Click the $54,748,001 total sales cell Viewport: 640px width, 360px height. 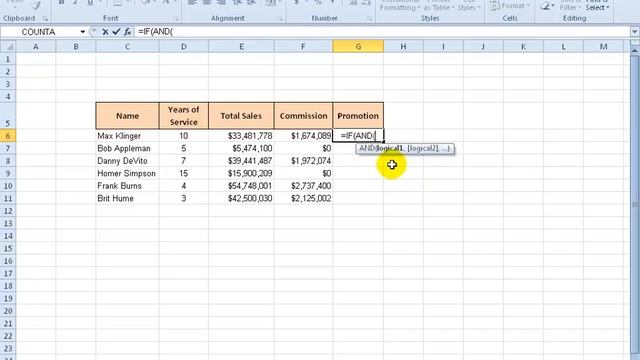click(241, 186)
